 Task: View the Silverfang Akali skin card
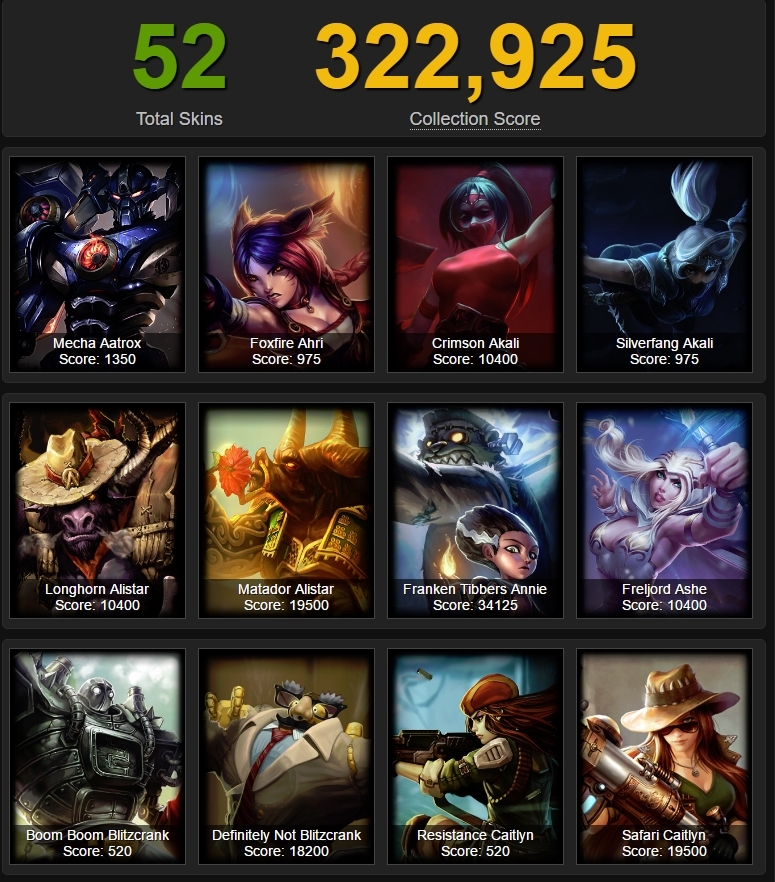[x=664, y=264]
